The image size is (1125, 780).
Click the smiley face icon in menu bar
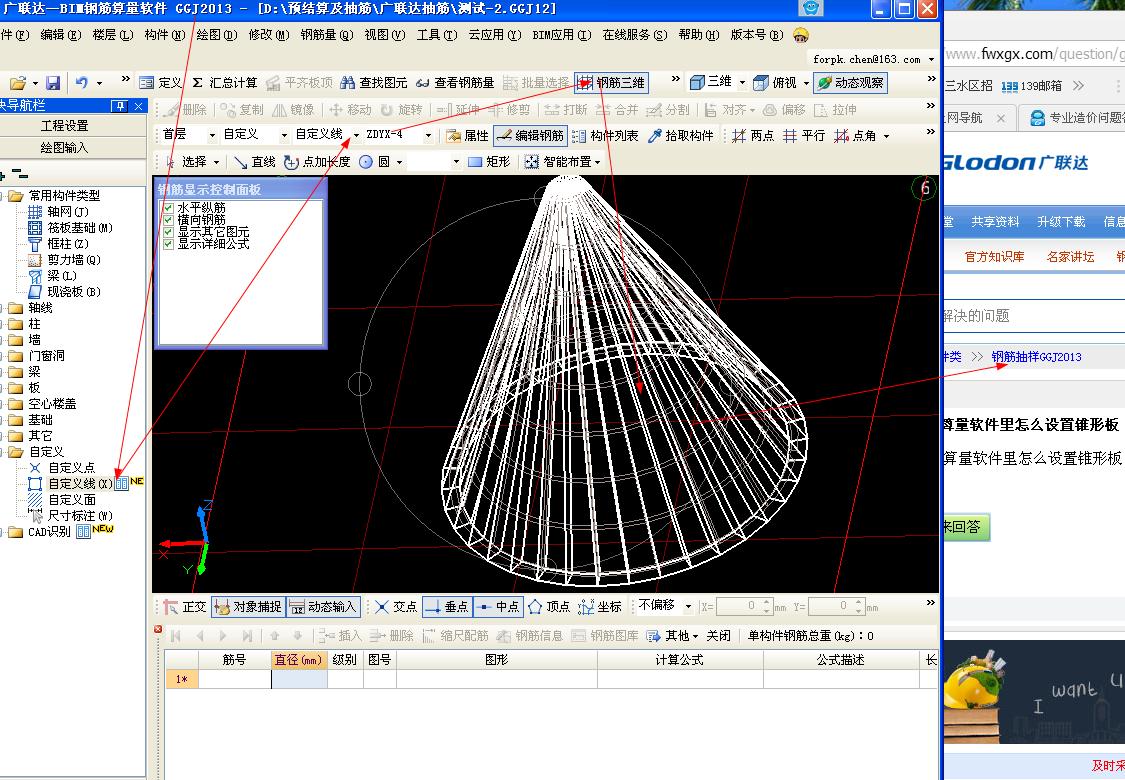801,34
